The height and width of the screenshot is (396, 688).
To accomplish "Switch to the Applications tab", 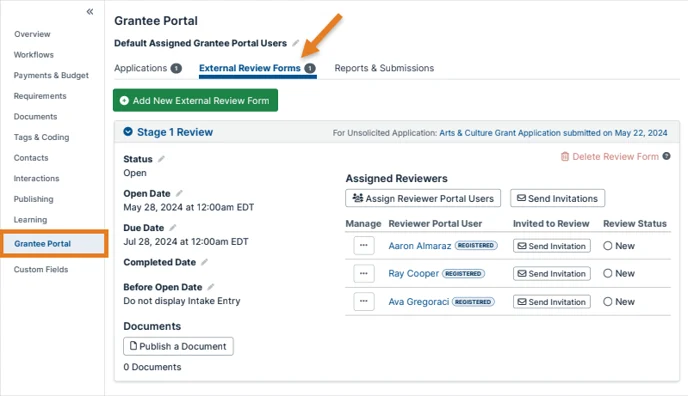I will [x=140, y=68].
